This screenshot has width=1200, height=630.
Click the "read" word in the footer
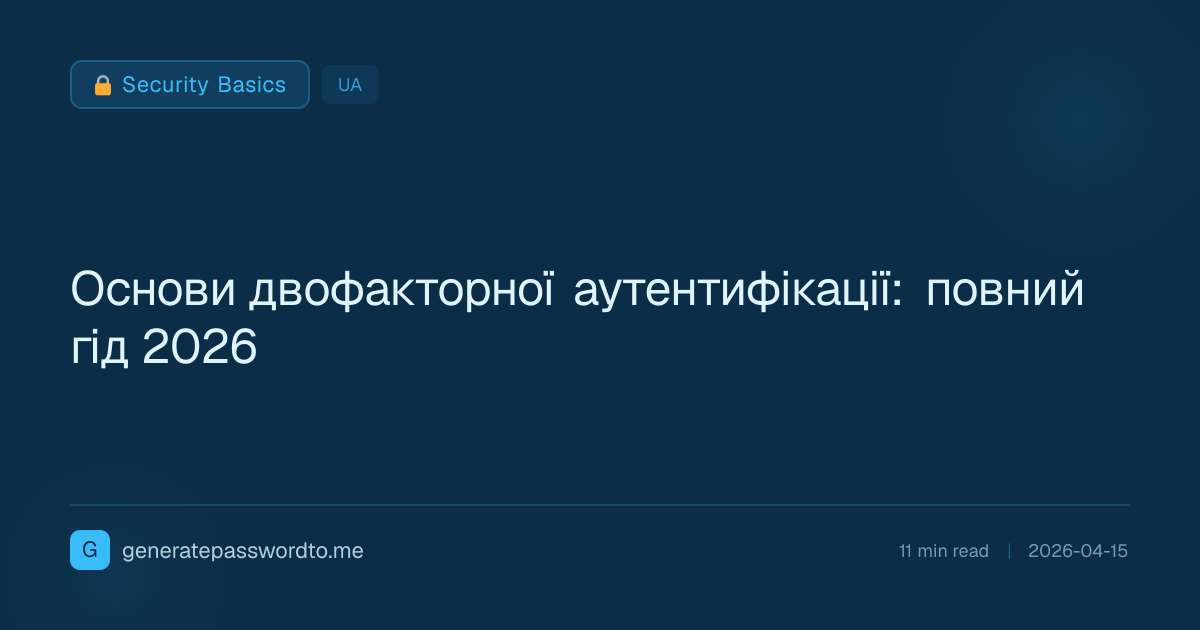pyautogui.click(x=970, y=551)
